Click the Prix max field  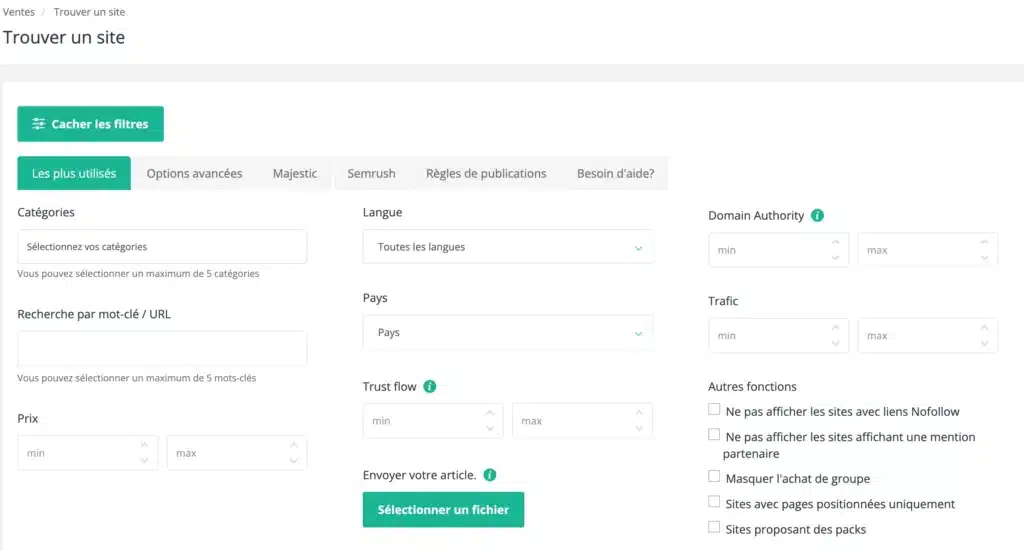coord(237,453)
